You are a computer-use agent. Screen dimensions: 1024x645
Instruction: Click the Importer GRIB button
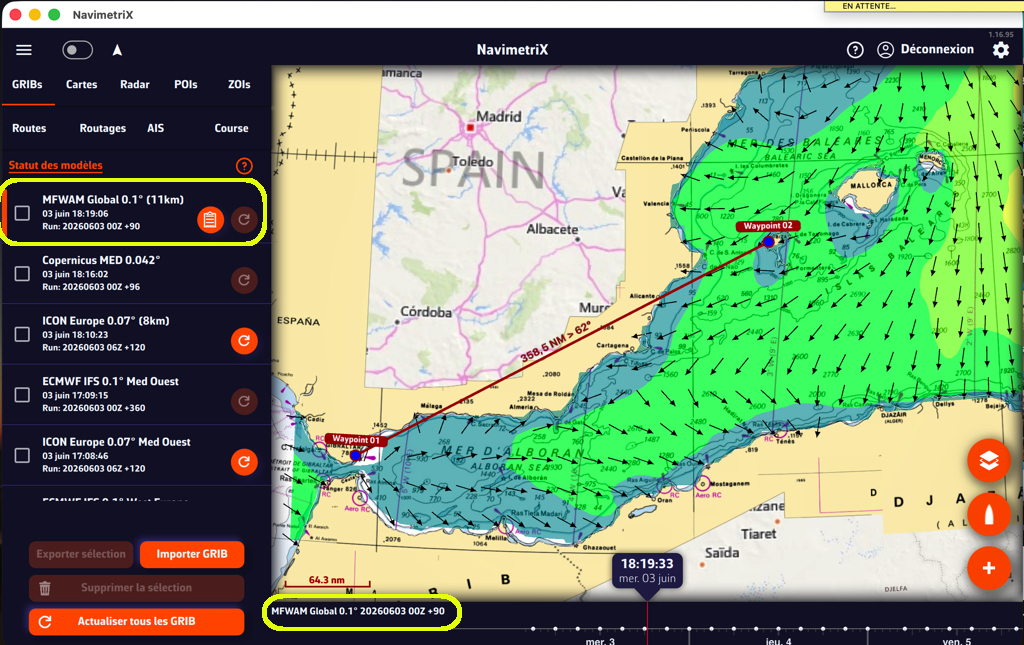[192, 554]
